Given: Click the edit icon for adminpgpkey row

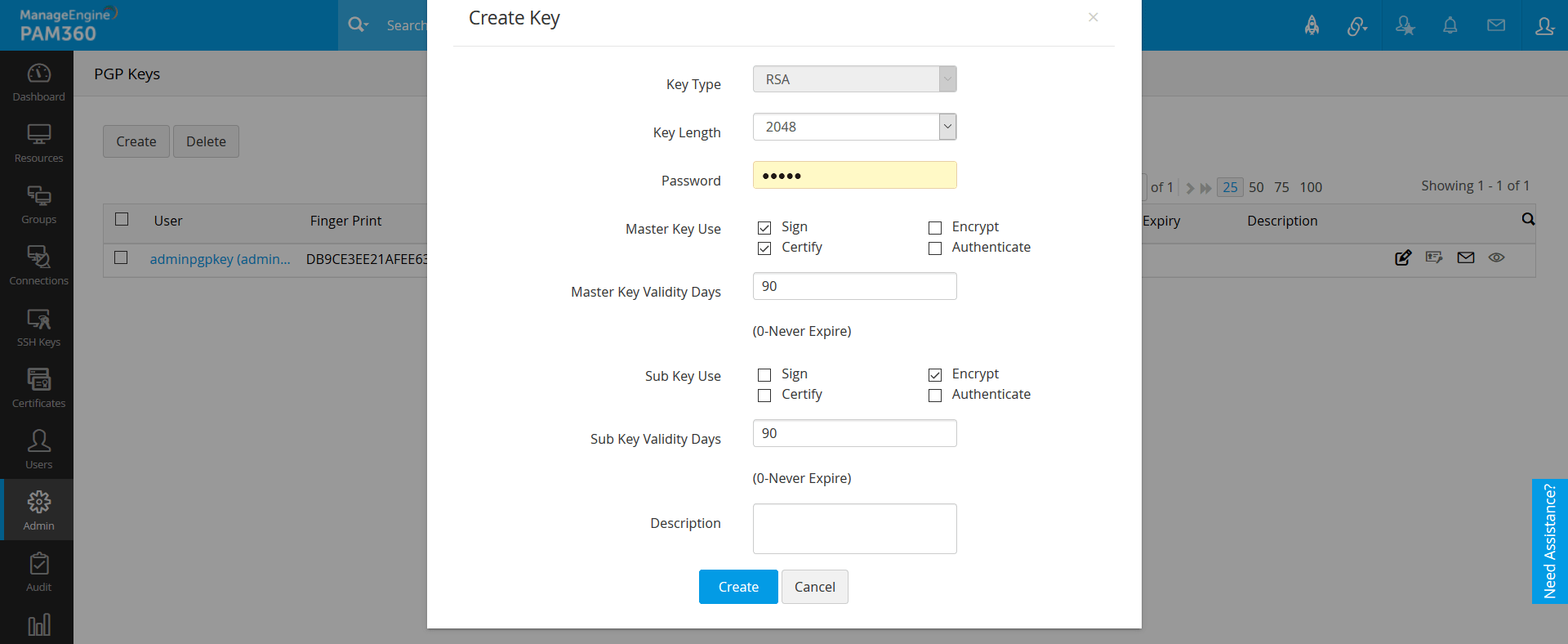Looking at the screenshot, I should 1403,258.
